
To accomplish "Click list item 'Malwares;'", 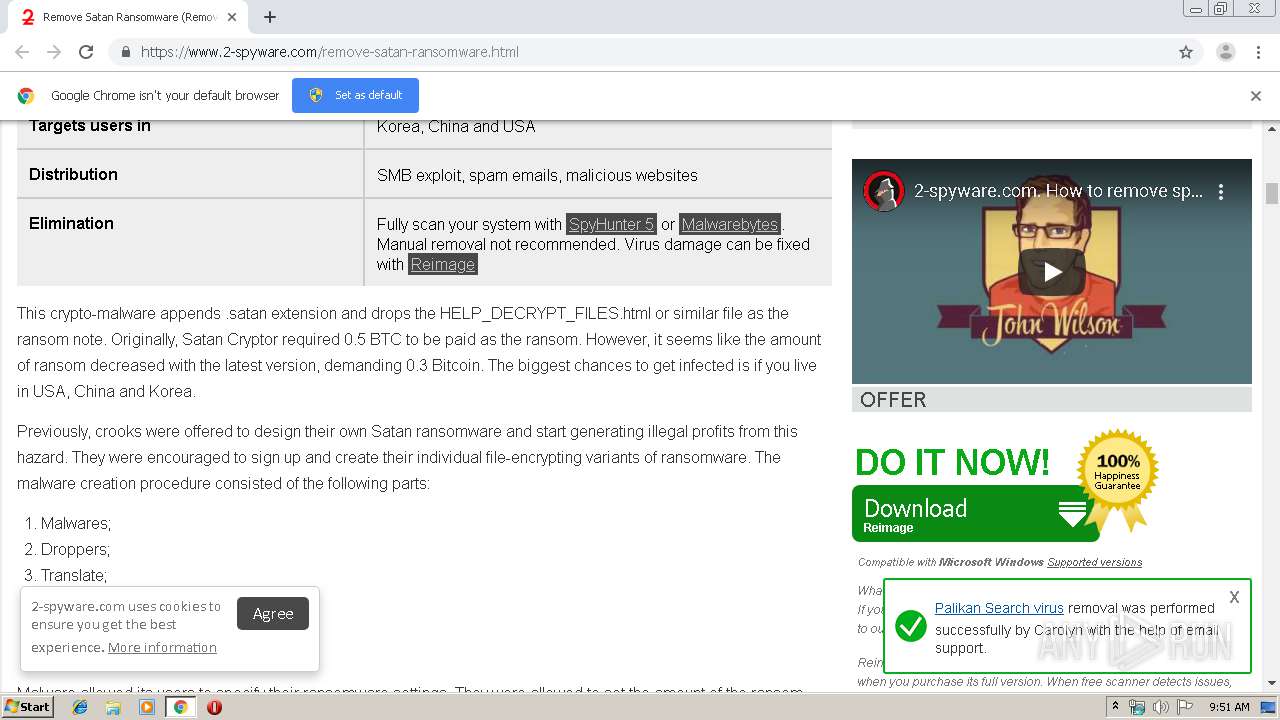I will pyautogui.click(x=76, y=523).
